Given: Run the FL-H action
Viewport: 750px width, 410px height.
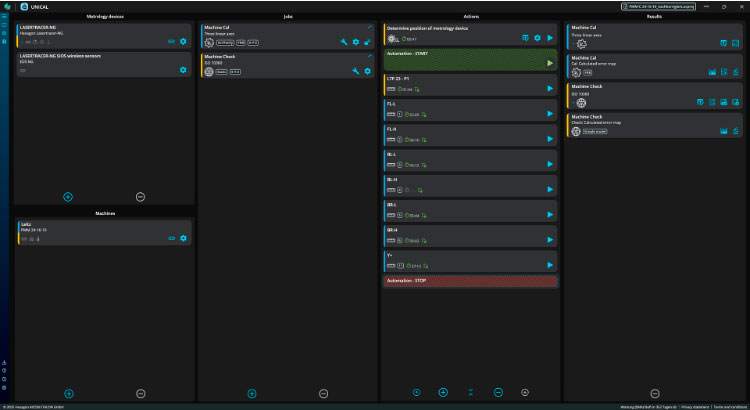Looking at the screenshot, I should [550, 139].
